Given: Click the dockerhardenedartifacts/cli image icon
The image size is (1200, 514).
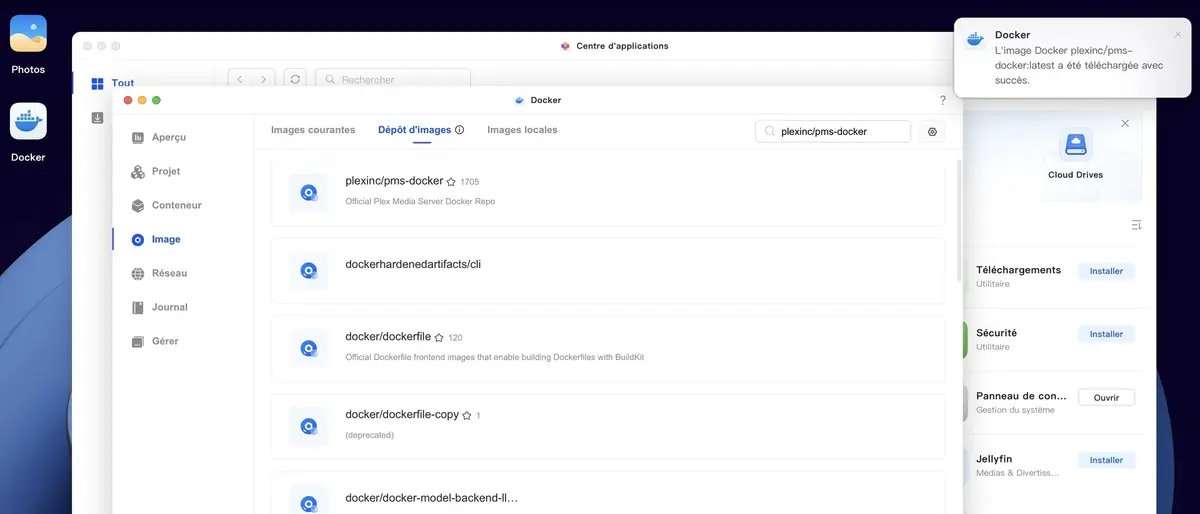Looking at the screenshot, I should 308,271.
